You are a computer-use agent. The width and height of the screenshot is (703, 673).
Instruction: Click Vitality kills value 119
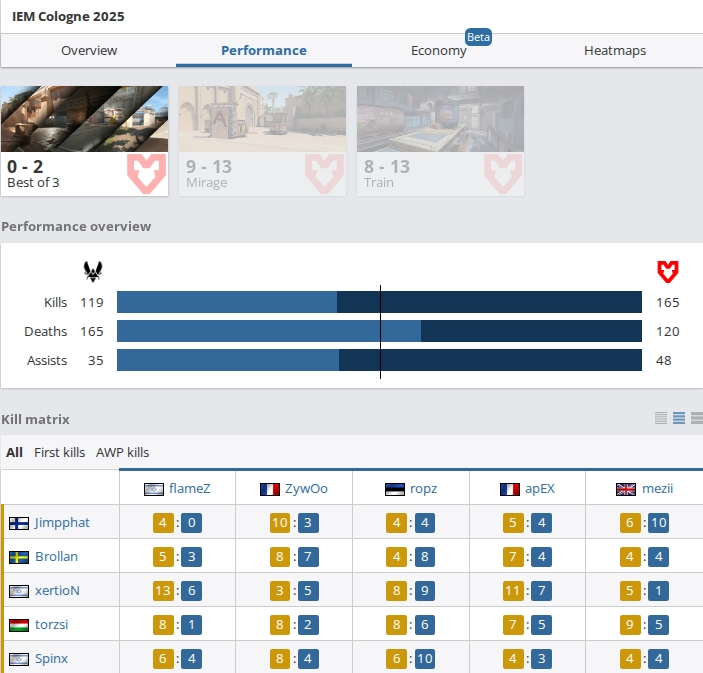pyautogui.click(x=92, y=303)
